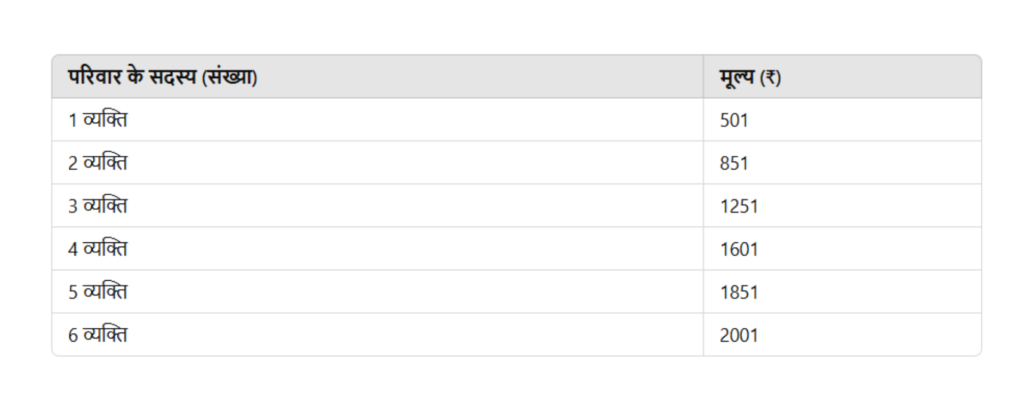The width and height of the screenshot is (1024, 395).
Task: Select the 4 व्यक्ति cell
Action: (x=377, y=249)
